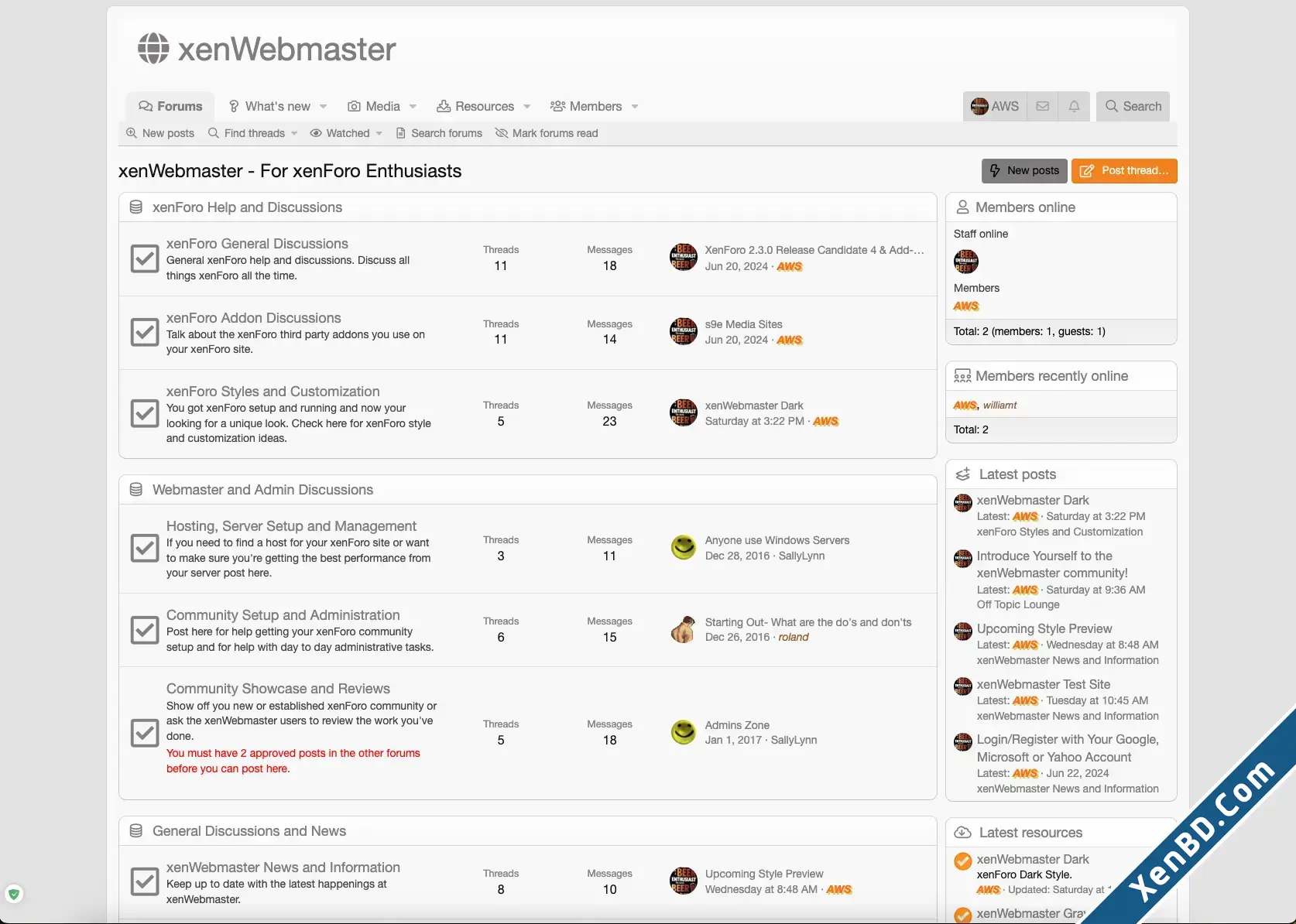
Task: Click New posts in the sub-navigation
Action: (160, 133)
